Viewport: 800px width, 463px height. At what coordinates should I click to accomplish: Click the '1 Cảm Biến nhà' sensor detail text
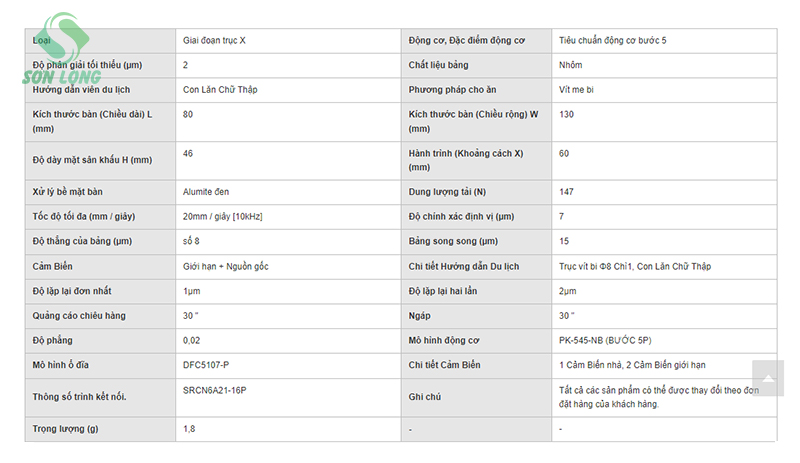point(590,365)
